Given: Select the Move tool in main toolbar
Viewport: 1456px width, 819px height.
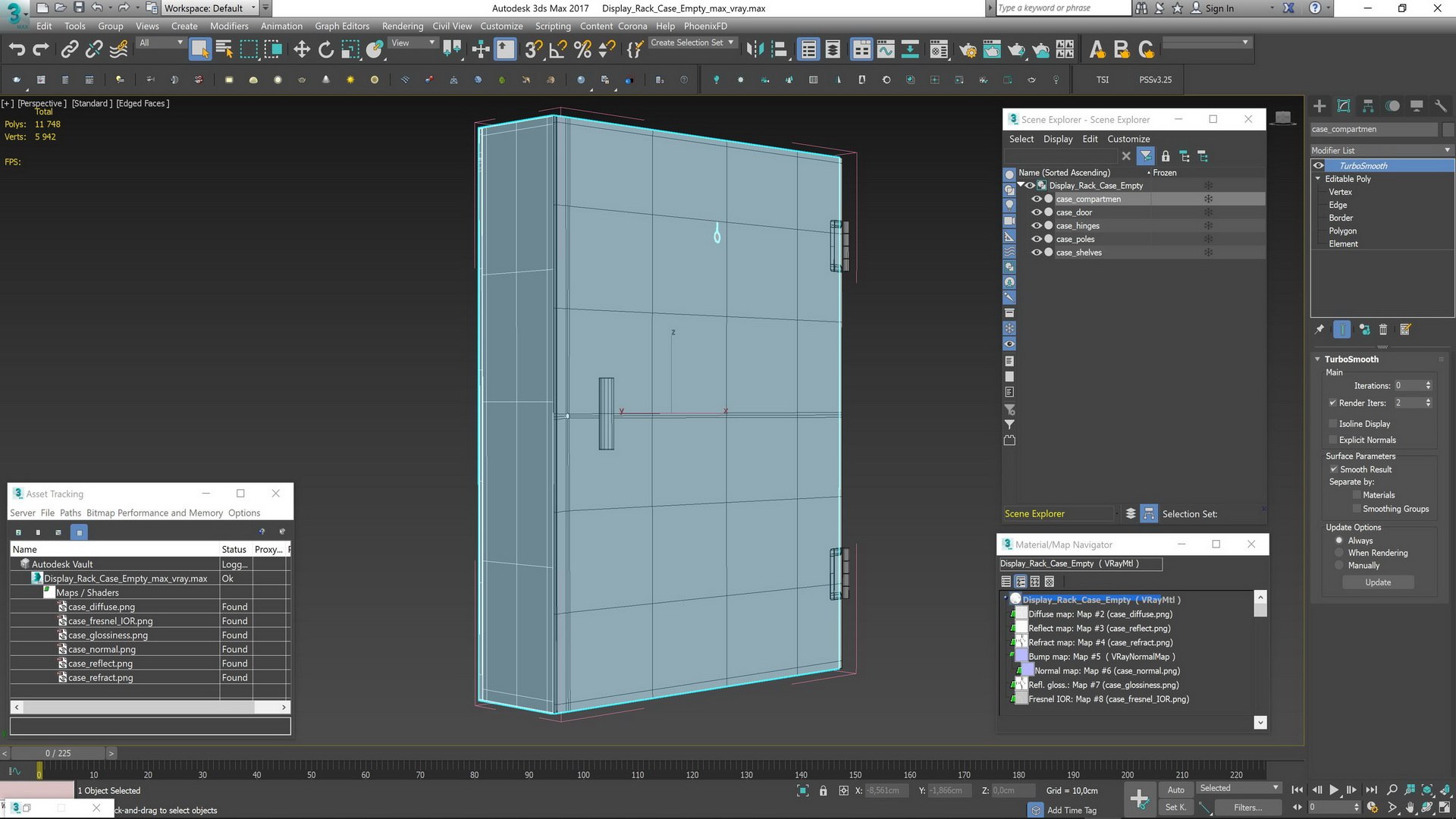Looking at the screenshot, I should (x=302, y=50).
